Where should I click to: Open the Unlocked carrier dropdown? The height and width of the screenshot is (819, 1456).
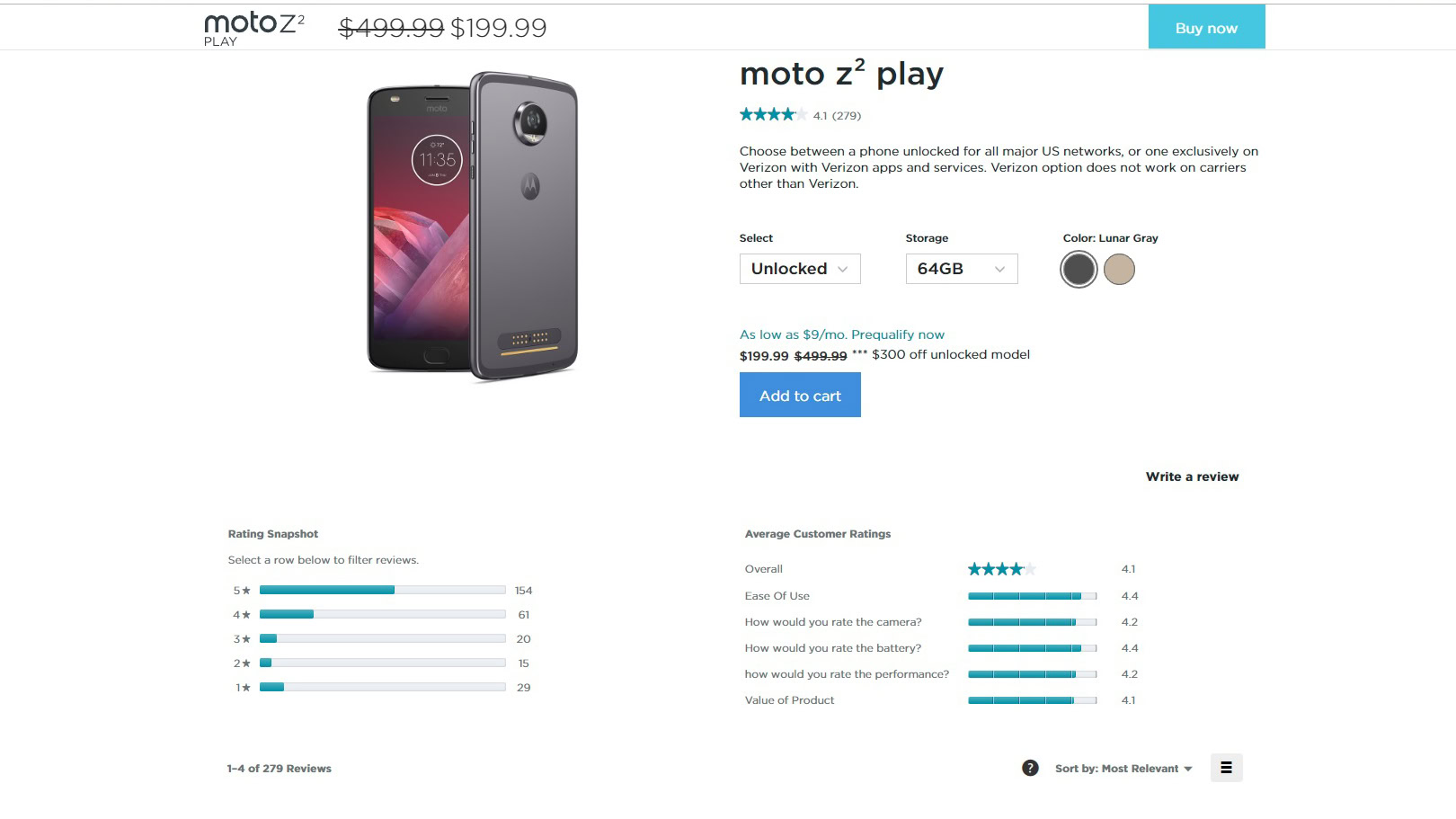pos(799,269)
